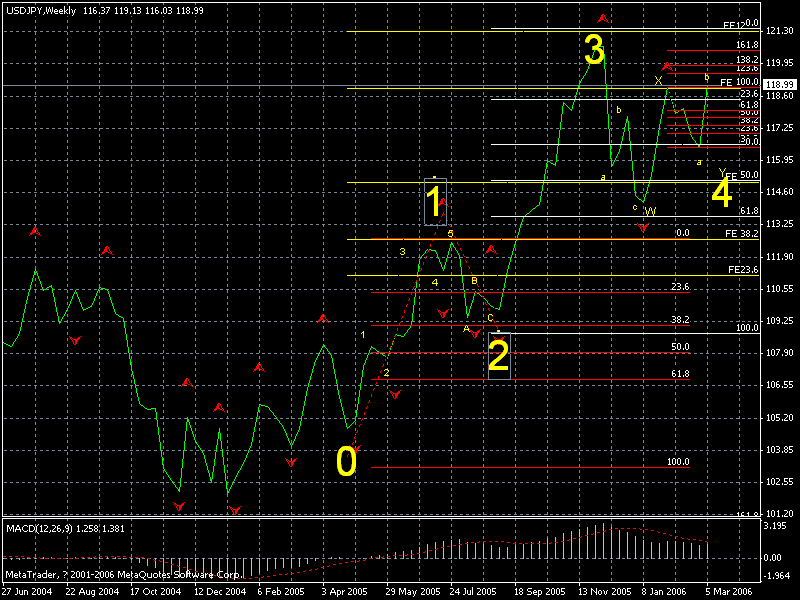This screenshot has width=800, height=600.
Task: Click the MACD scale value 3.195
Action: tap(774, 526)
